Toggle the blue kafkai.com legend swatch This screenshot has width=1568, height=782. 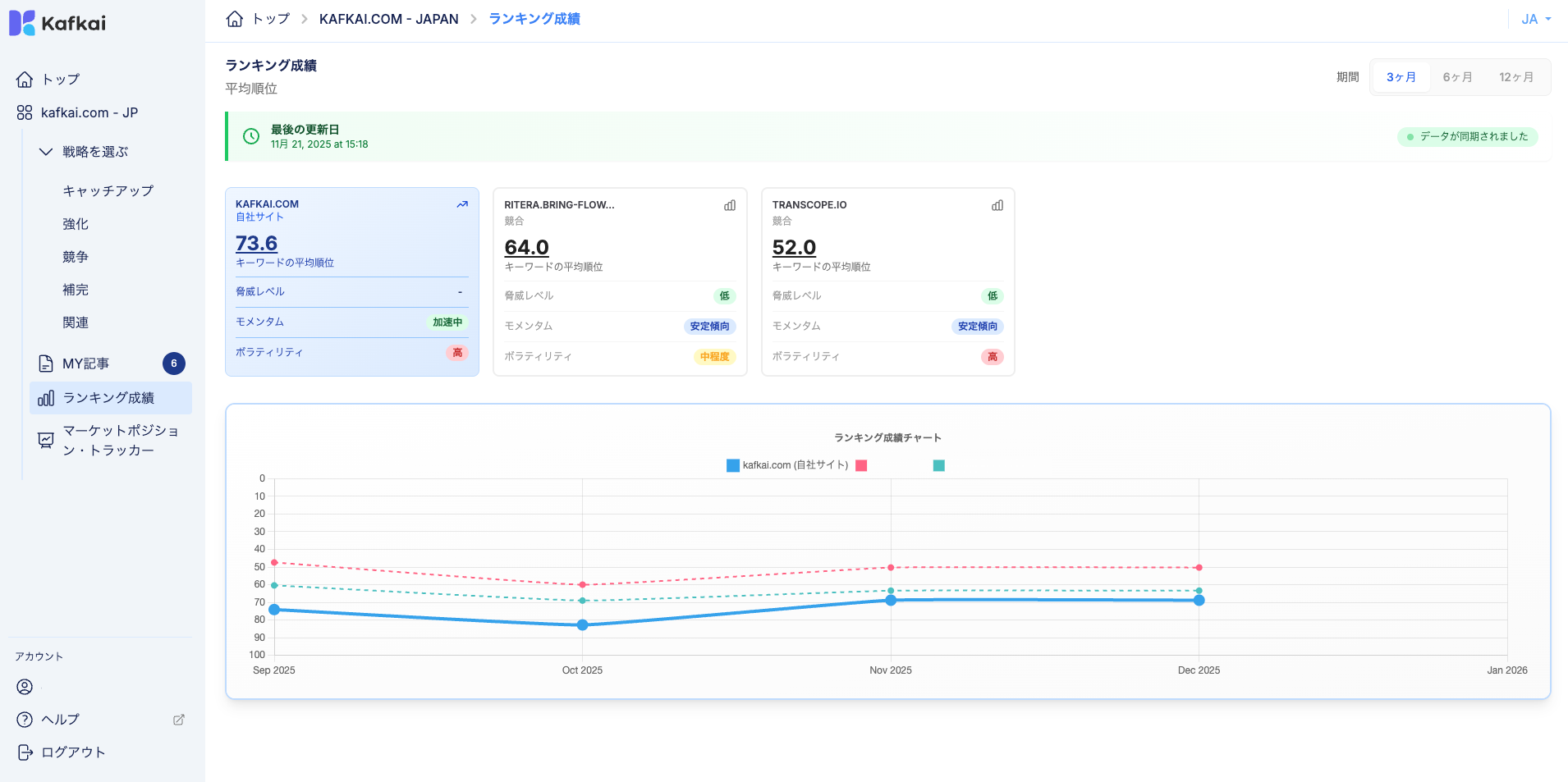point(733,465)
